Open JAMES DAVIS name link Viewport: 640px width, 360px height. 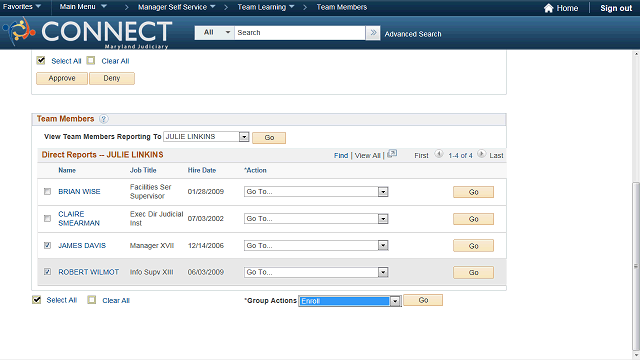click(x=82, y=245)
